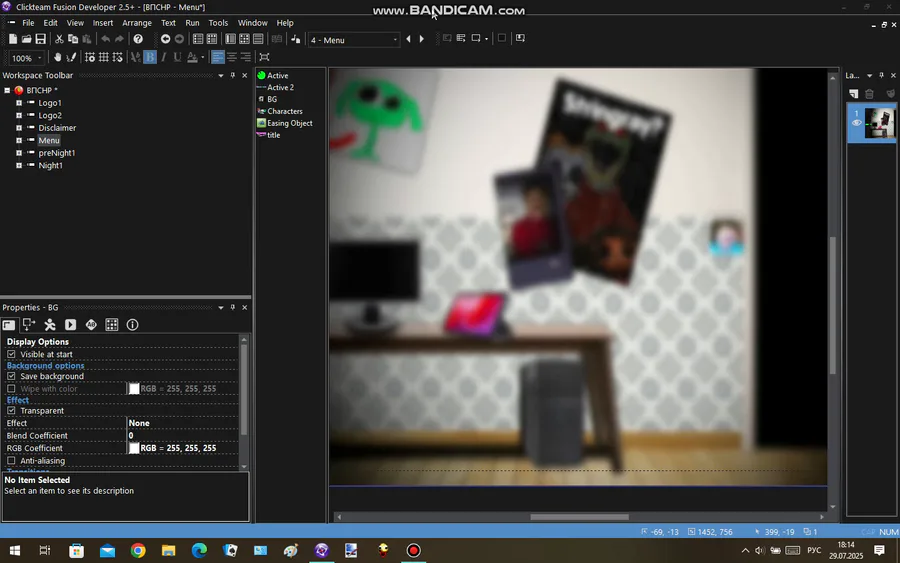Expand the Night1 tree node

[x=19, y=166]
